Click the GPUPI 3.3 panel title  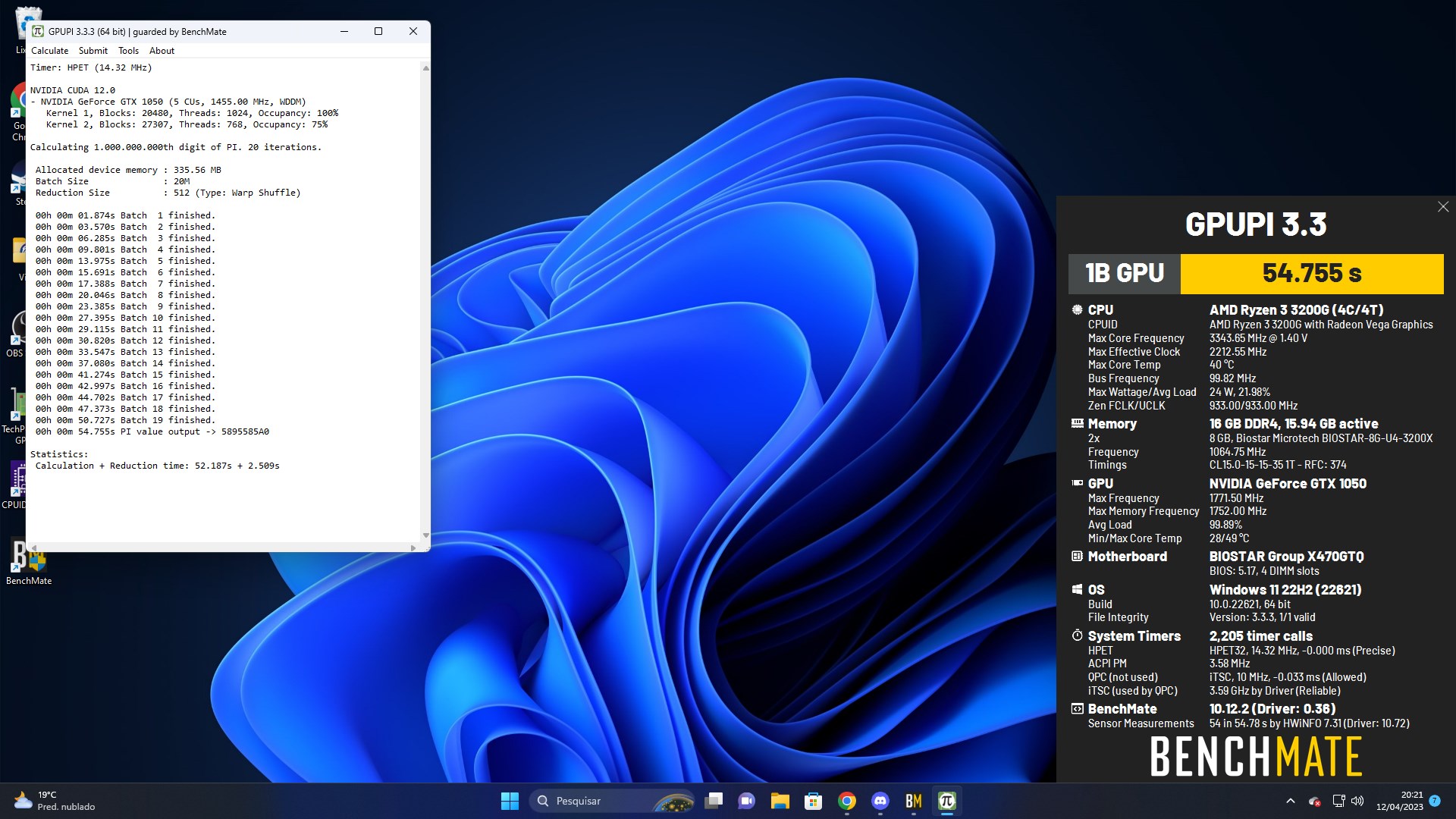tap(1256, 224)
